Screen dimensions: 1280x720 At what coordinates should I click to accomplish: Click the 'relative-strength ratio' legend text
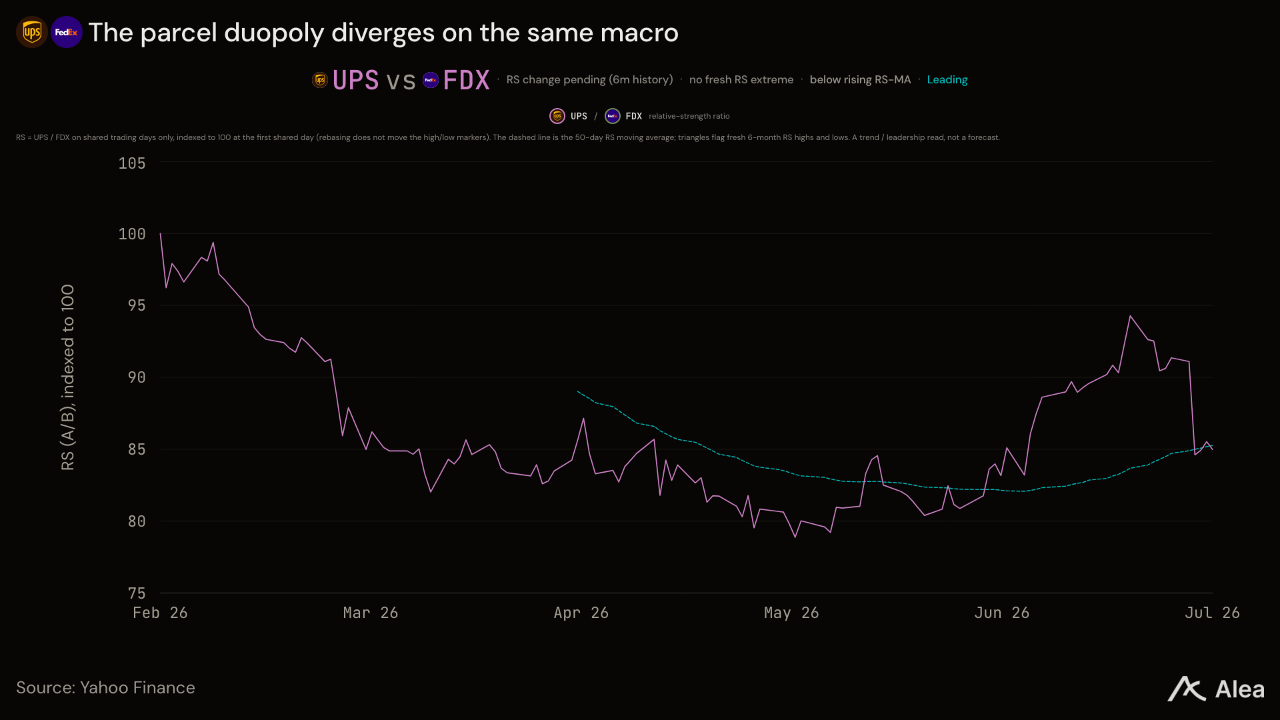(689, 116)
